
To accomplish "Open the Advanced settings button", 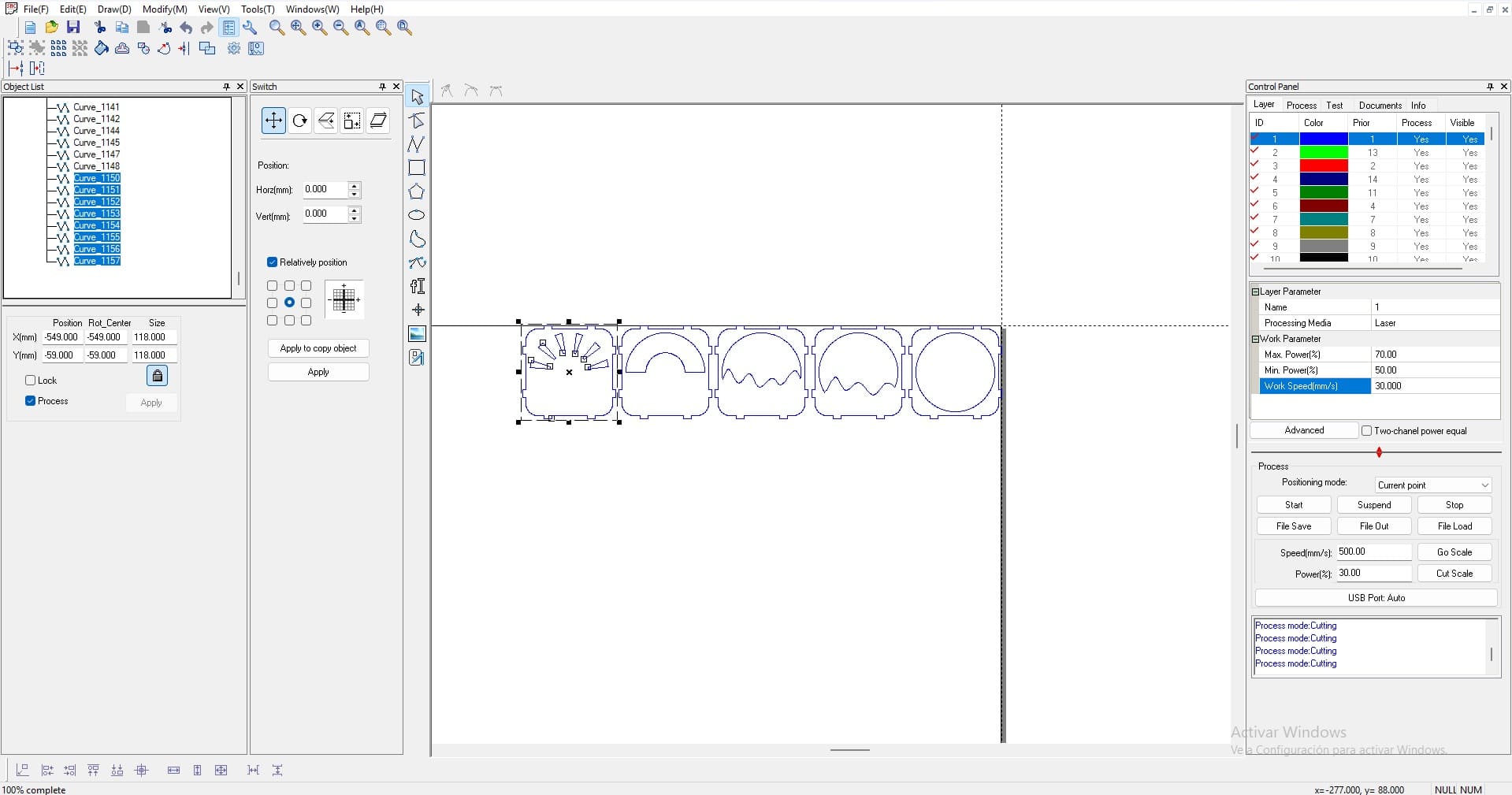I will click(1304, 430).
